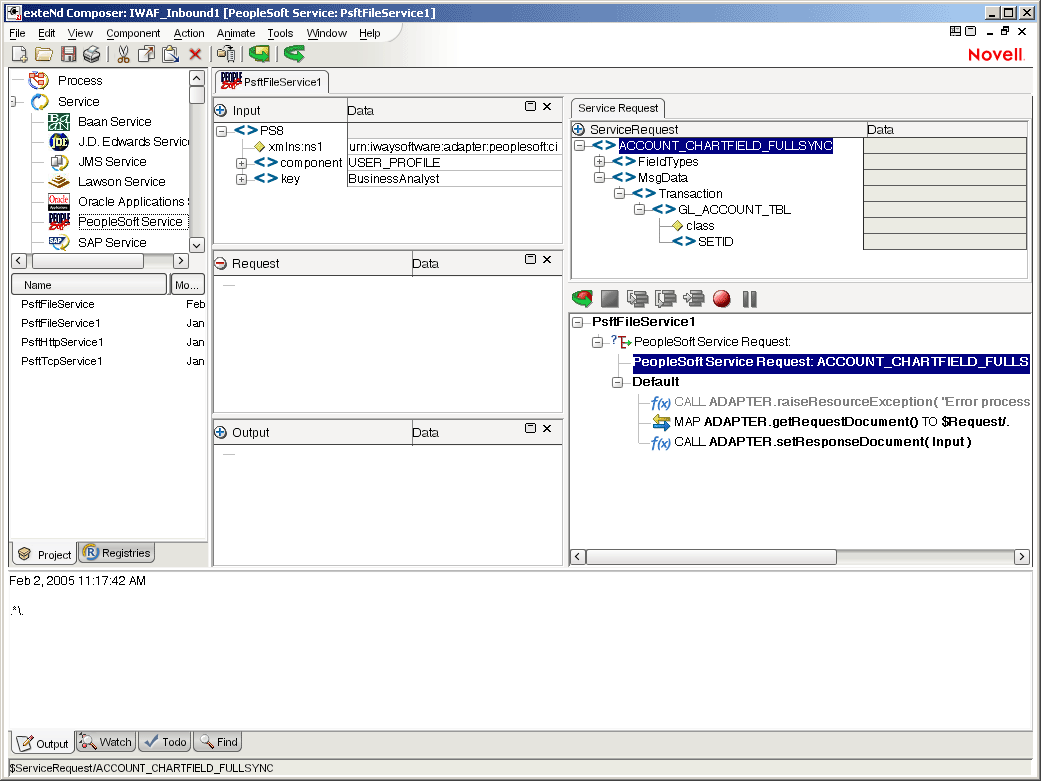Expand the component node

[x=242, y=163]
